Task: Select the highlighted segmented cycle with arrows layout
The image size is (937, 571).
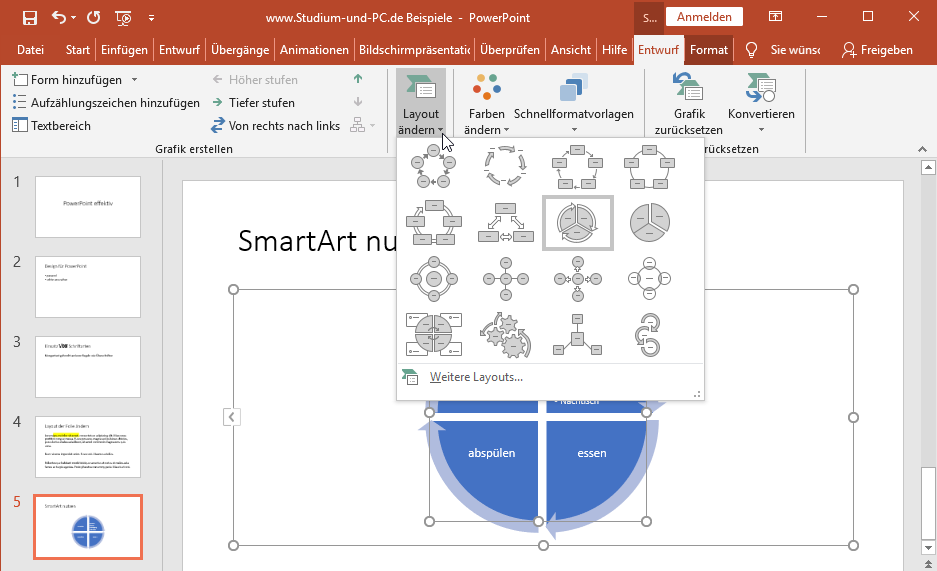Action: pos(577,223)
